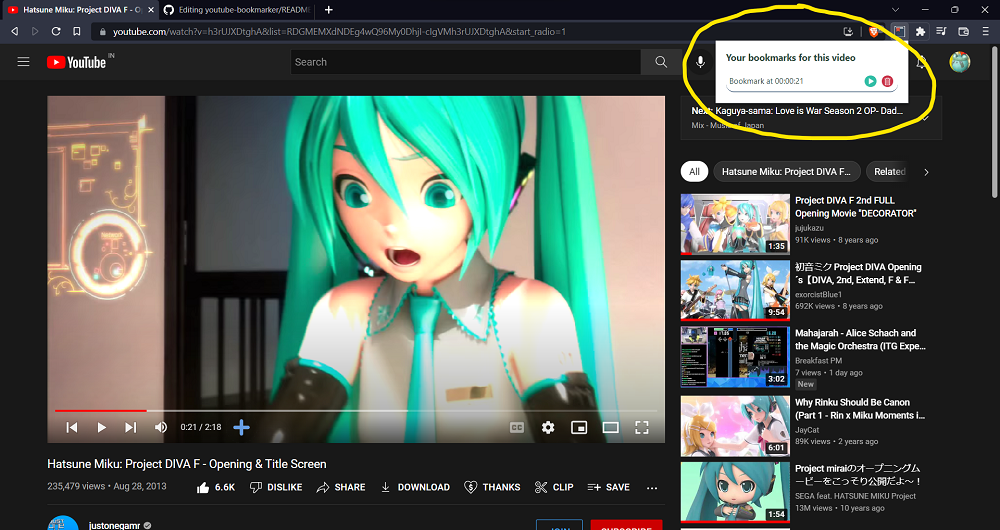Click the DISLIKE button
Viewport: 1000px width, 530px height.
(276, 487)
